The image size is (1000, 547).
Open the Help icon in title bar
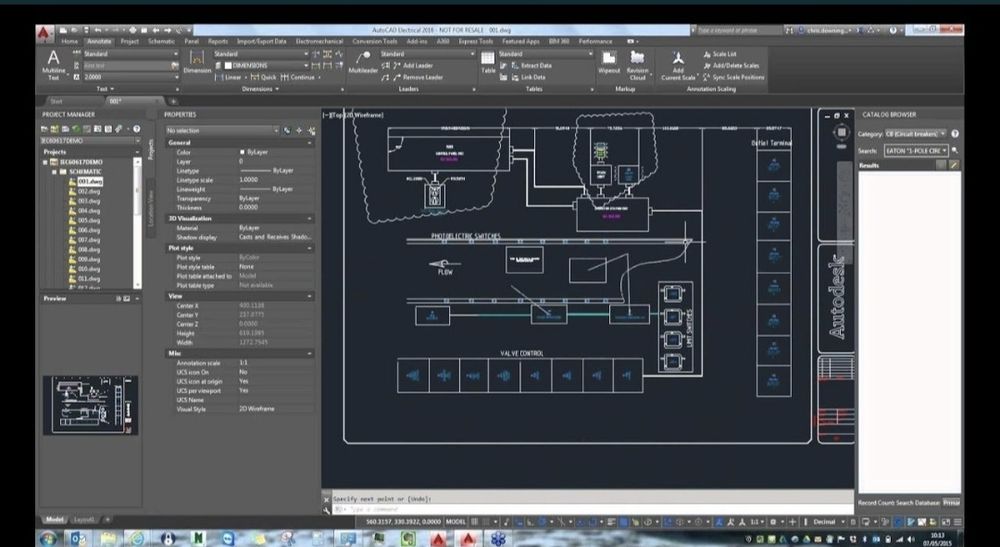click(892, 30)
